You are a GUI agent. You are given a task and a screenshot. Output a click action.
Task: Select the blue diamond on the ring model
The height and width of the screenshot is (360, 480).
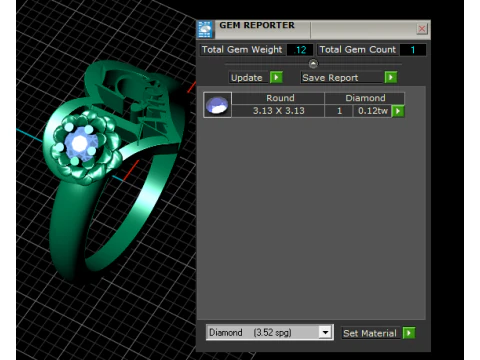(80, 144)
